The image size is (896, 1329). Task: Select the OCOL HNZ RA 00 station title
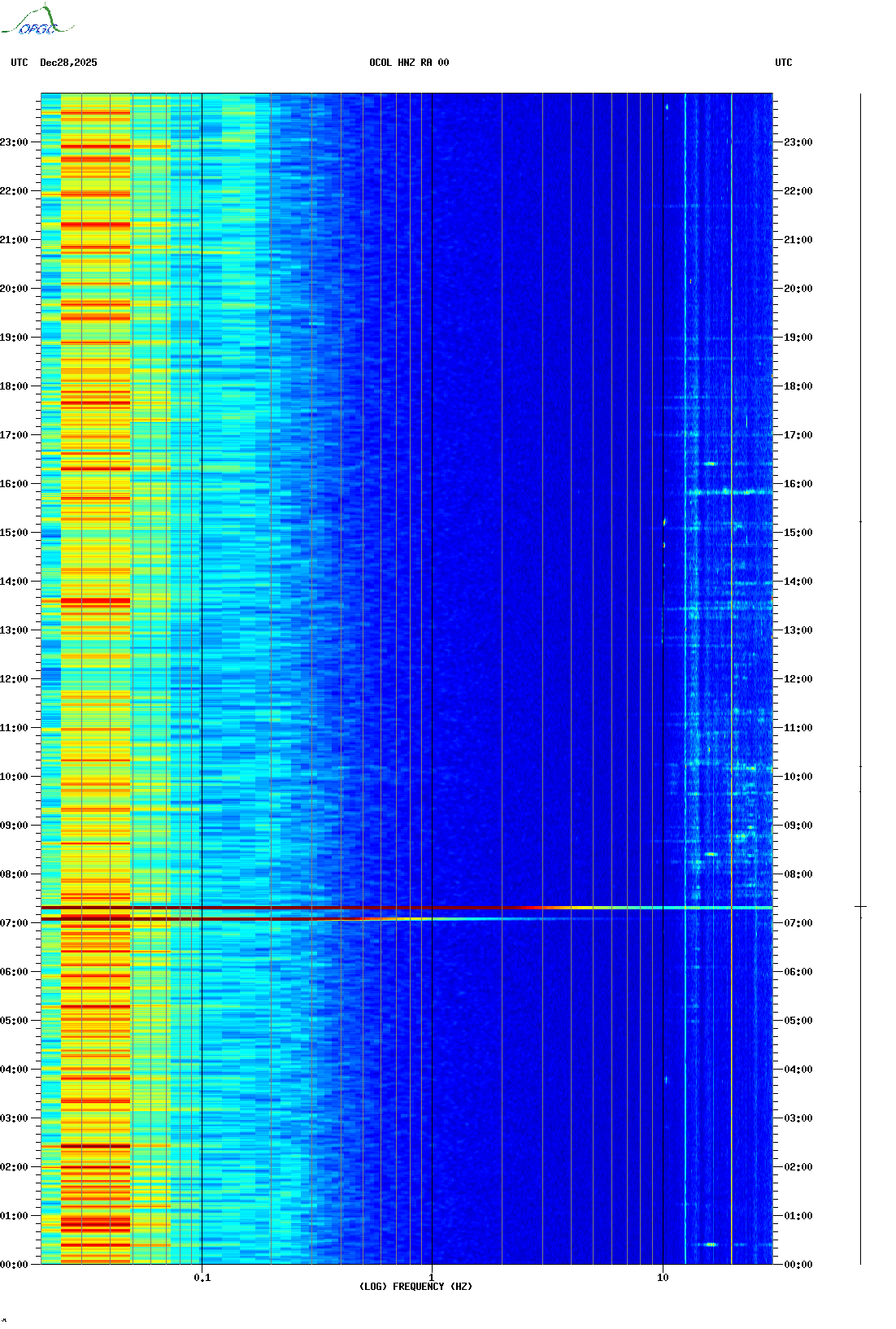pos(408,63)
